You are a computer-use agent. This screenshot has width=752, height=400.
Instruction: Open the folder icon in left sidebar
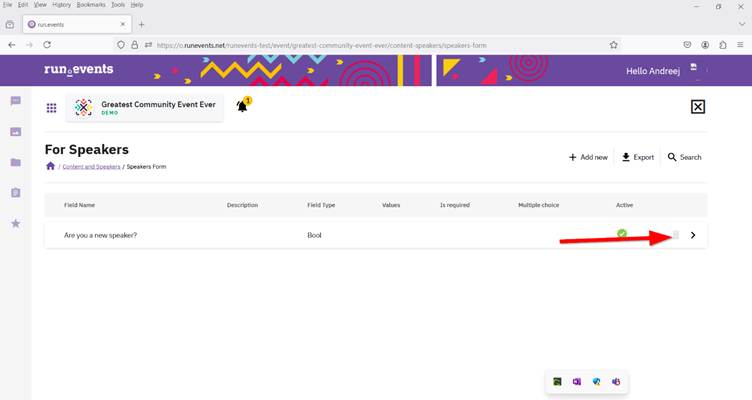point(15,162)
